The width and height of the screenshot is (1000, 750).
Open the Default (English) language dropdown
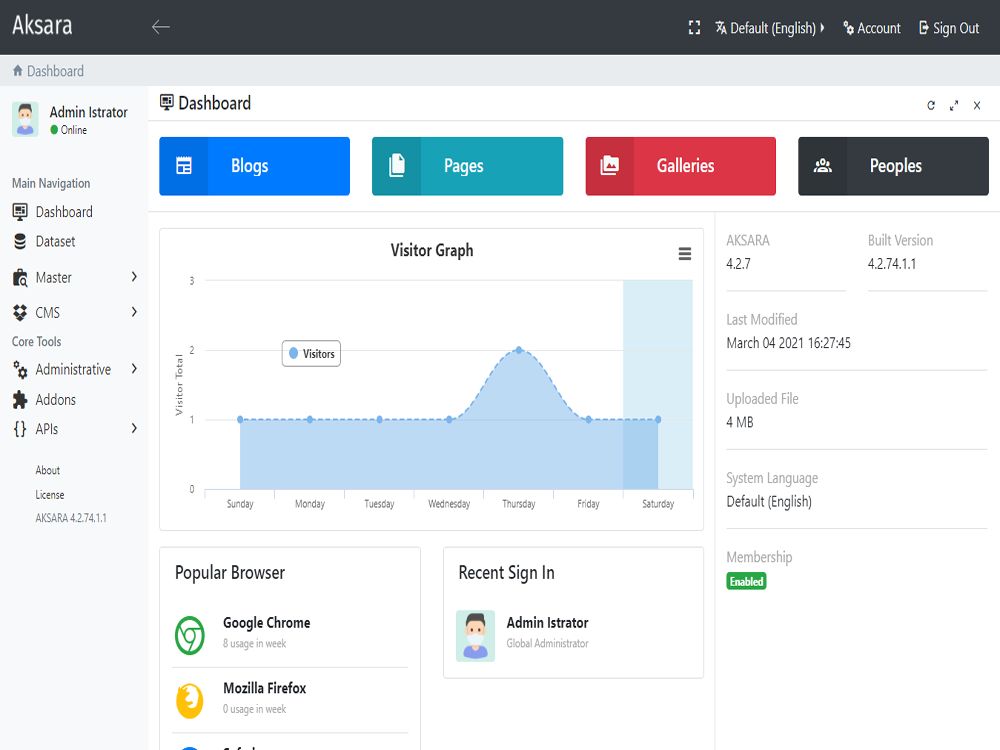(x=770, y=28)
